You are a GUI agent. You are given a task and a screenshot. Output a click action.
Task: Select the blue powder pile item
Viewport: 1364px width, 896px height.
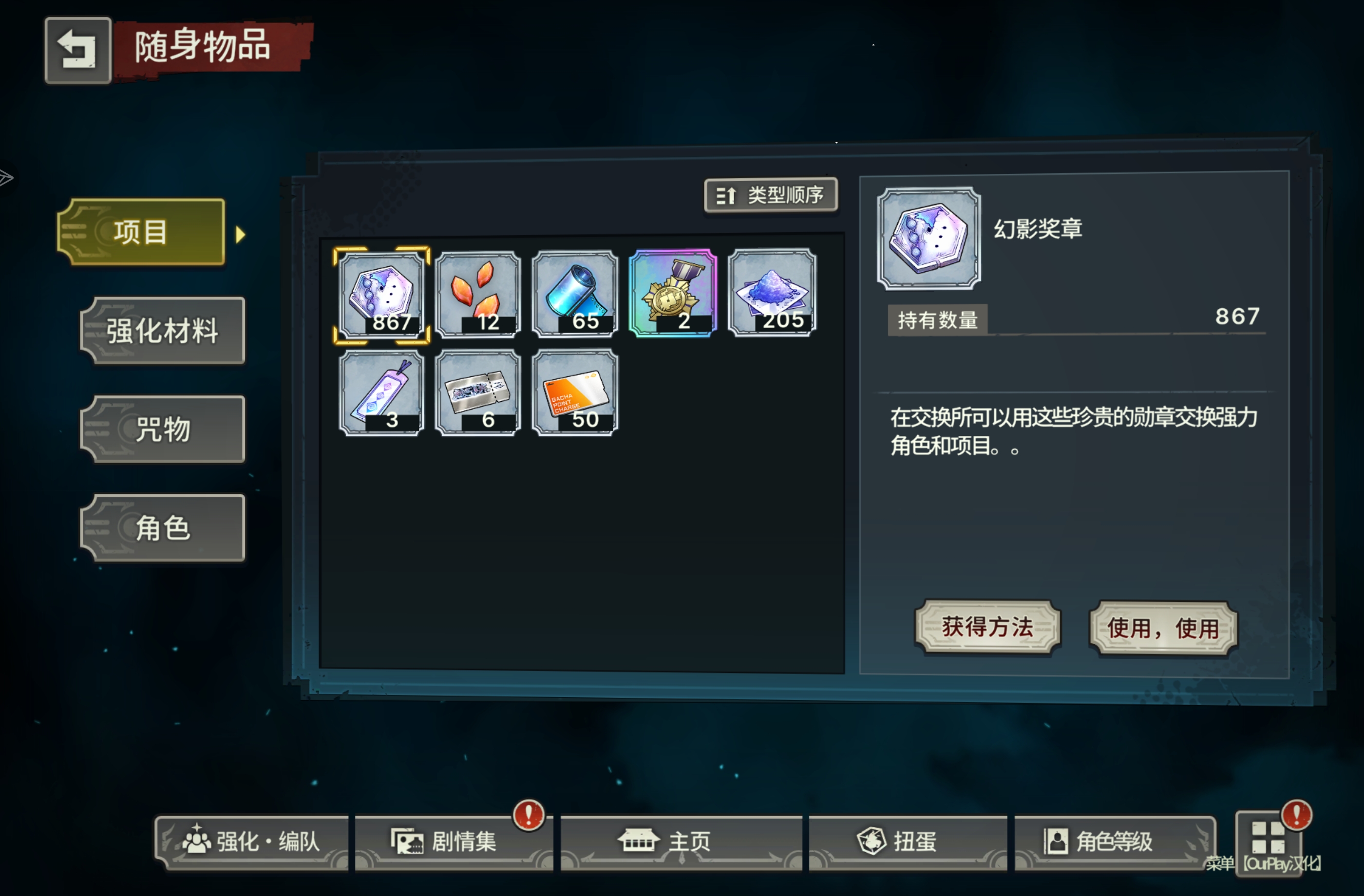point(772,292)
